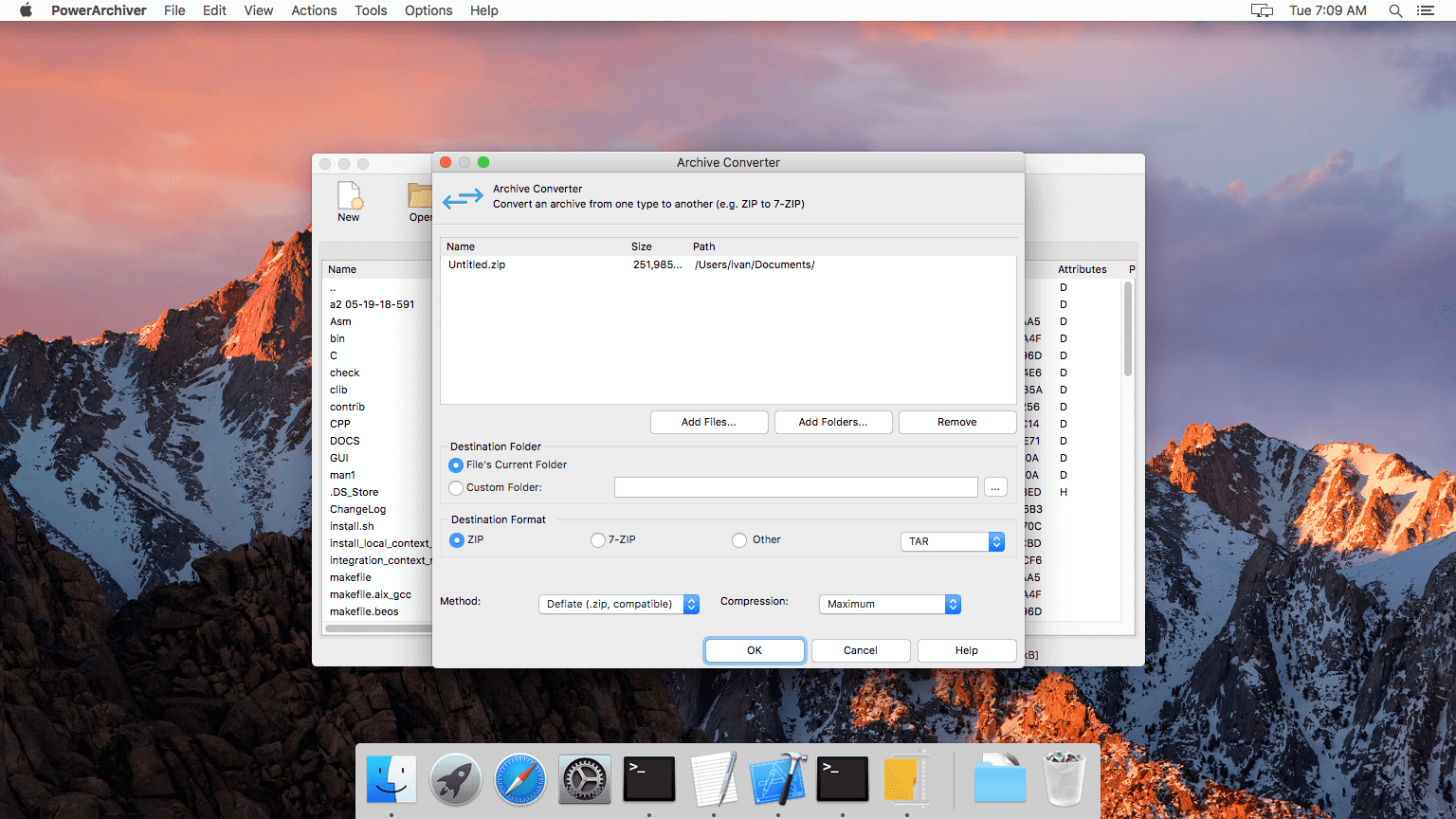Open the TAR format dropdown

952,541
